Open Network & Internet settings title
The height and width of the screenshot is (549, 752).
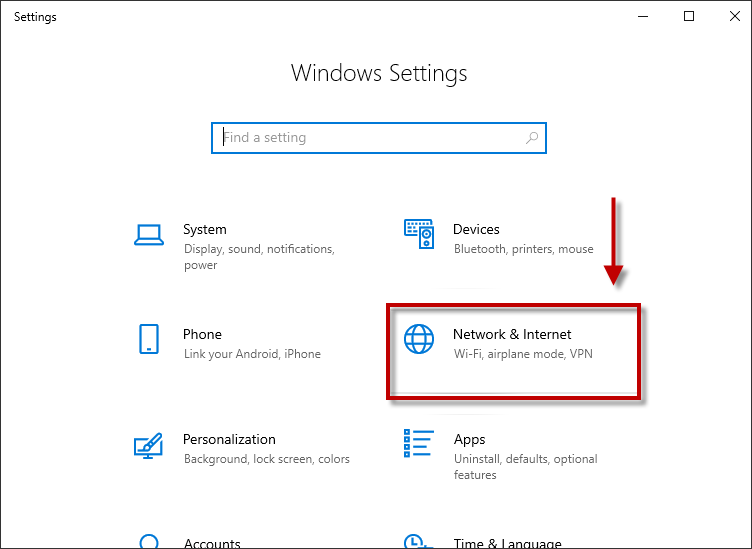pos(512,334)
